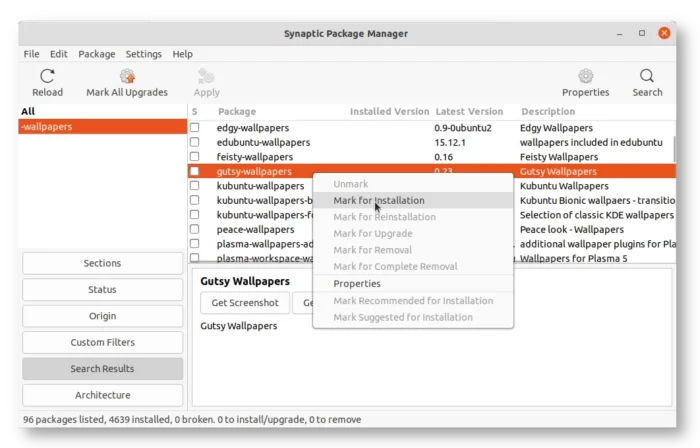
Task: Select Mark Suggested for Installation entry
Action: tap(413, 317)
